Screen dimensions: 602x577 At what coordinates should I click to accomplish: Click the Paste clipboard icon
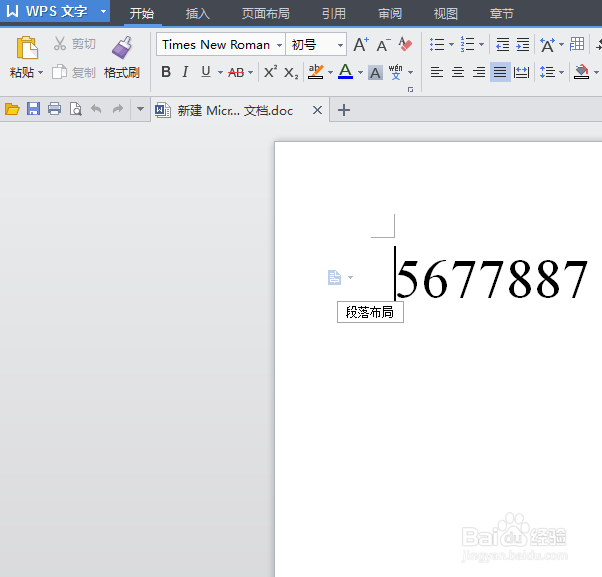[x=27, y=48]
